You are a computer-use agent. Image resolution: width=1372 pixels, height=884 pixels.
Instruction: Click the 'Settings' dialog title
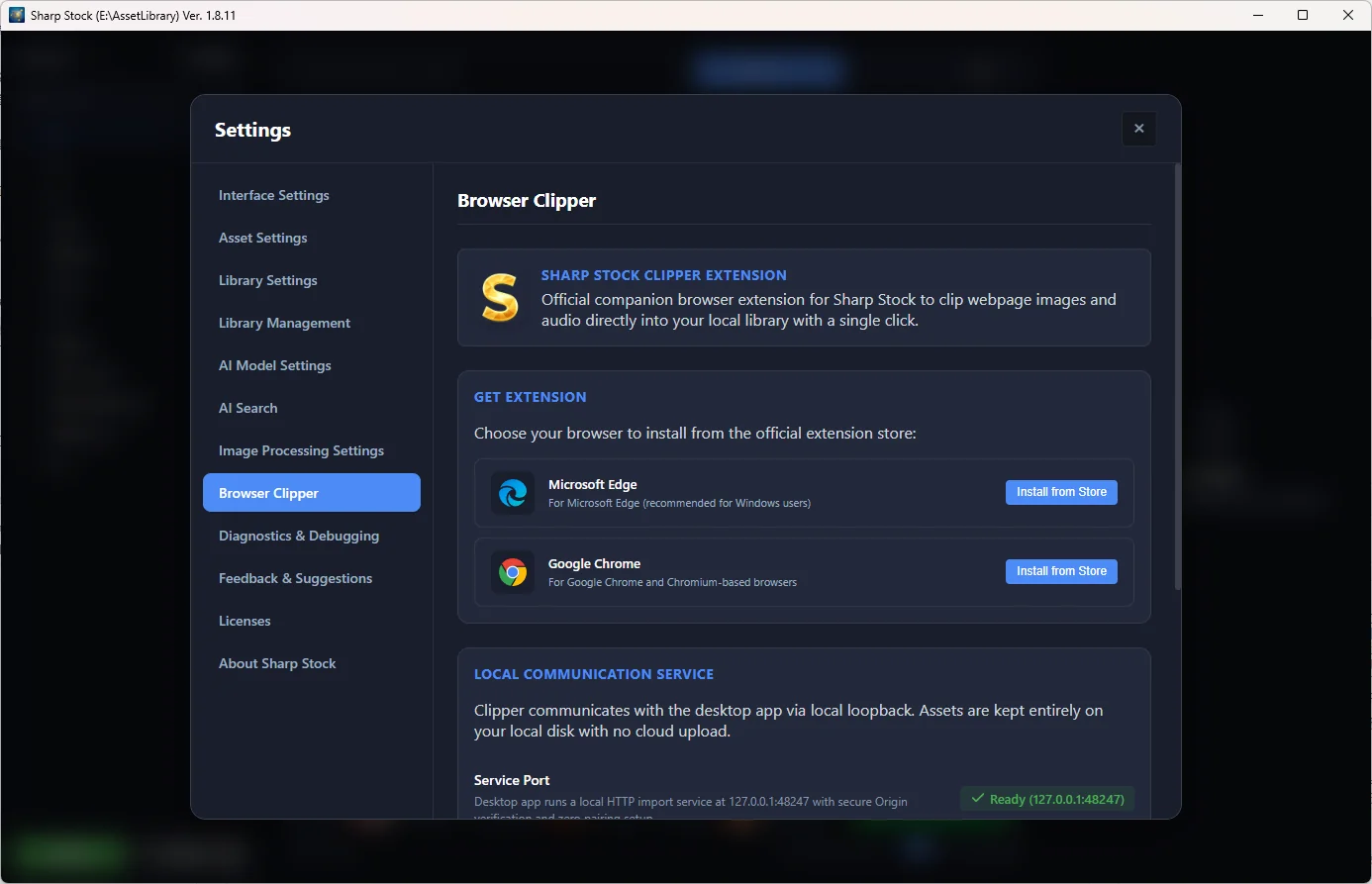[x=252, y=130]
